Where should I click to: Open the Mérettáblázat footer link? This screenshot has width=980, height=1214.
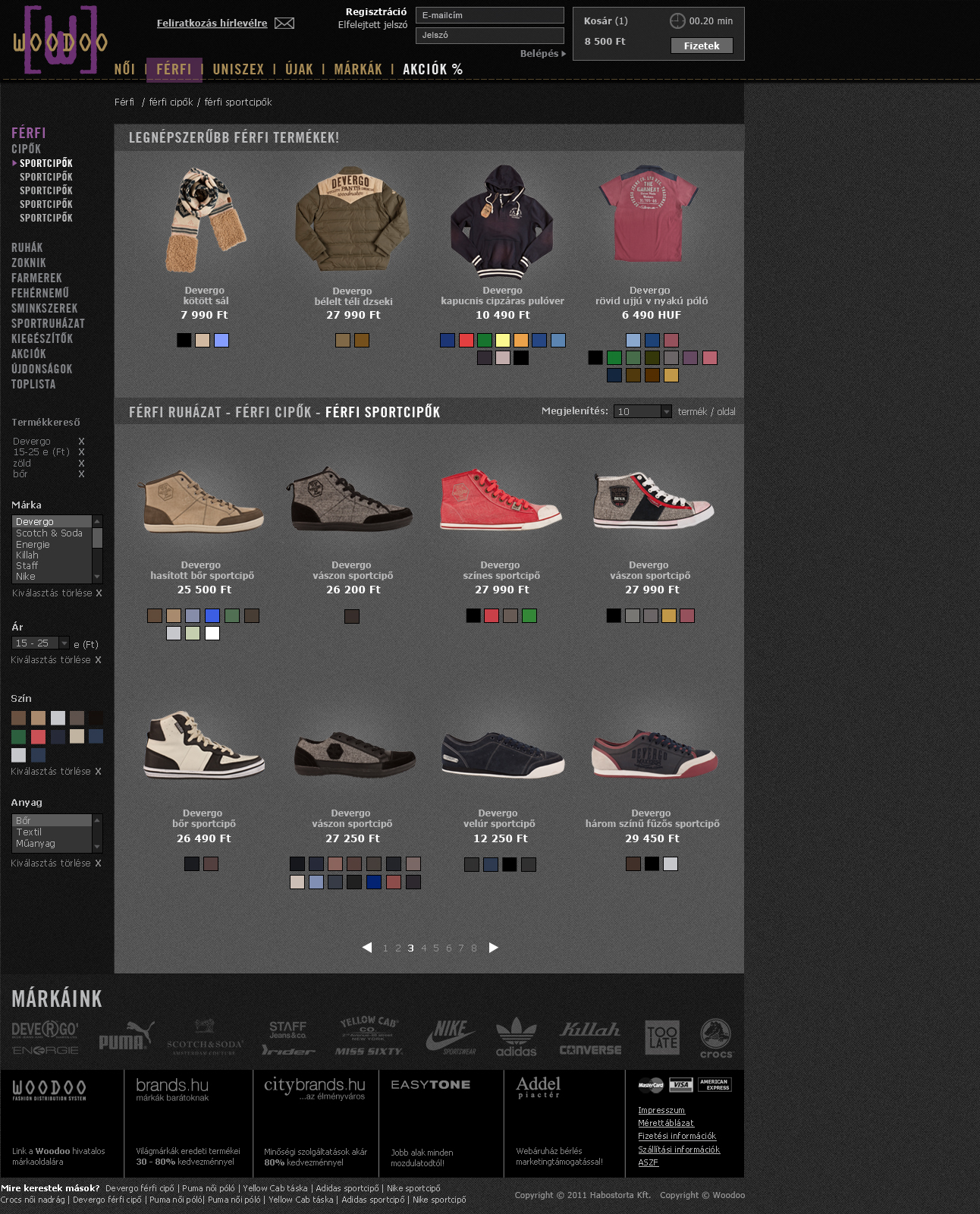point(665,1123)
